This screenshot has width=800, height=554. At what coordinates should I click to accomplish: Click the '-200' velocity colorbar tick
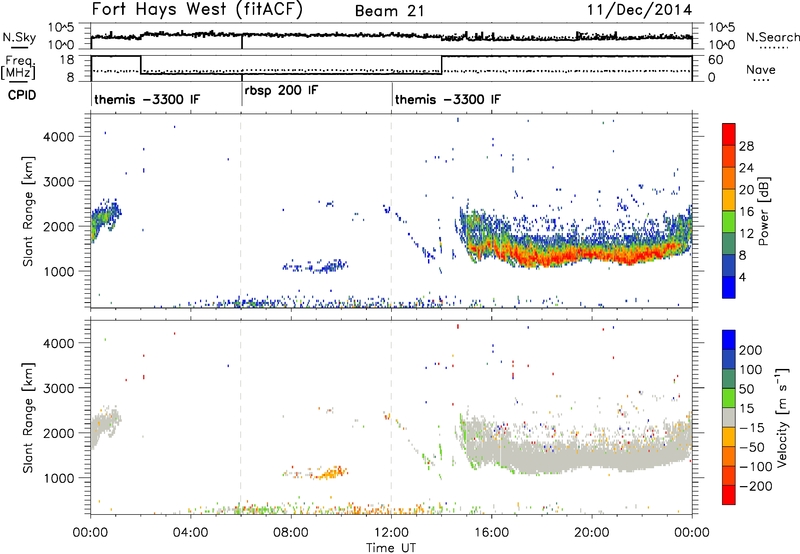point(756,486)
